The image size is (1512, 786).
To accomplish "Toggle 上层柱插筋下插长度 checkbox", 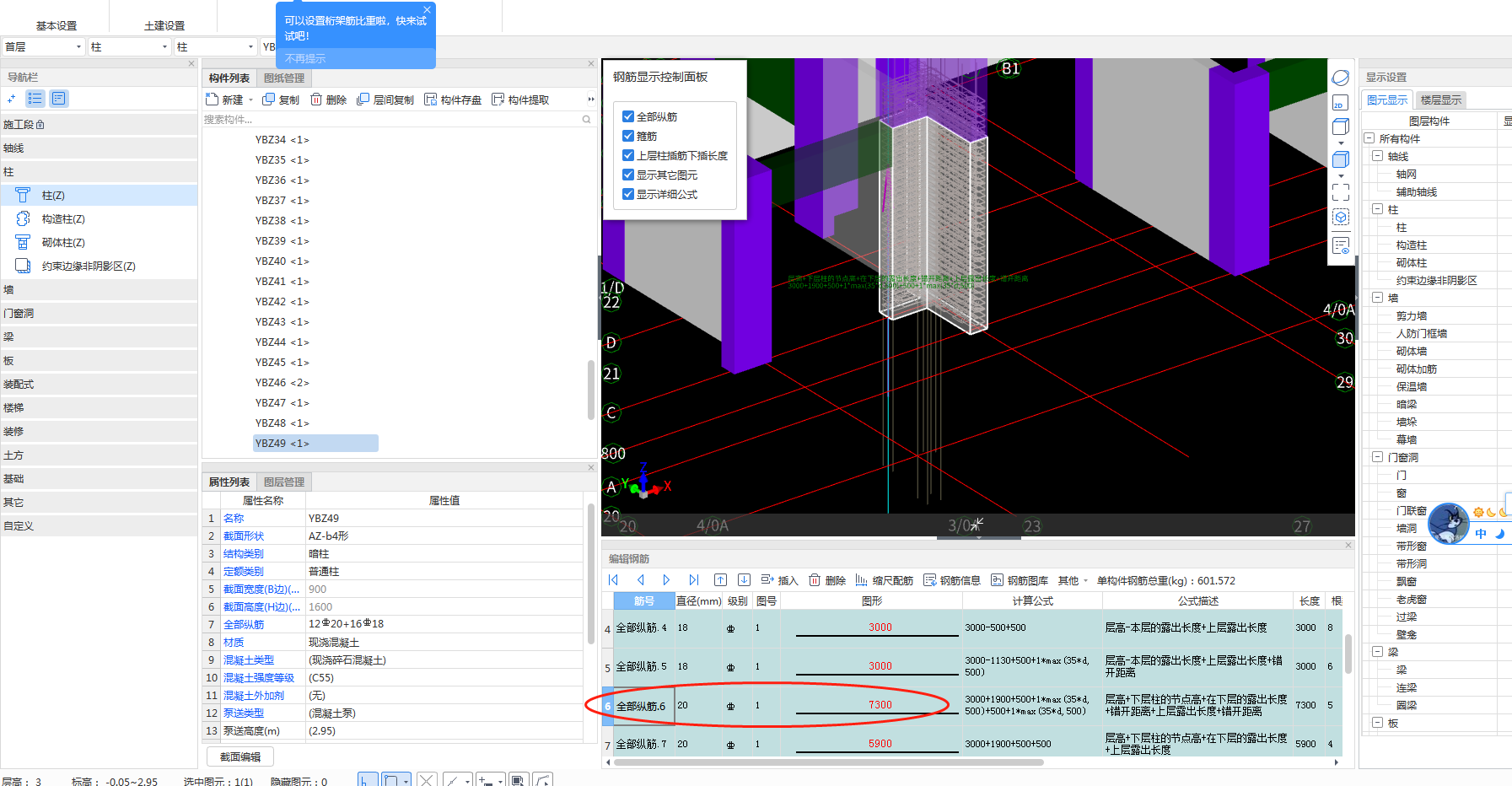I will coord(628,155).
